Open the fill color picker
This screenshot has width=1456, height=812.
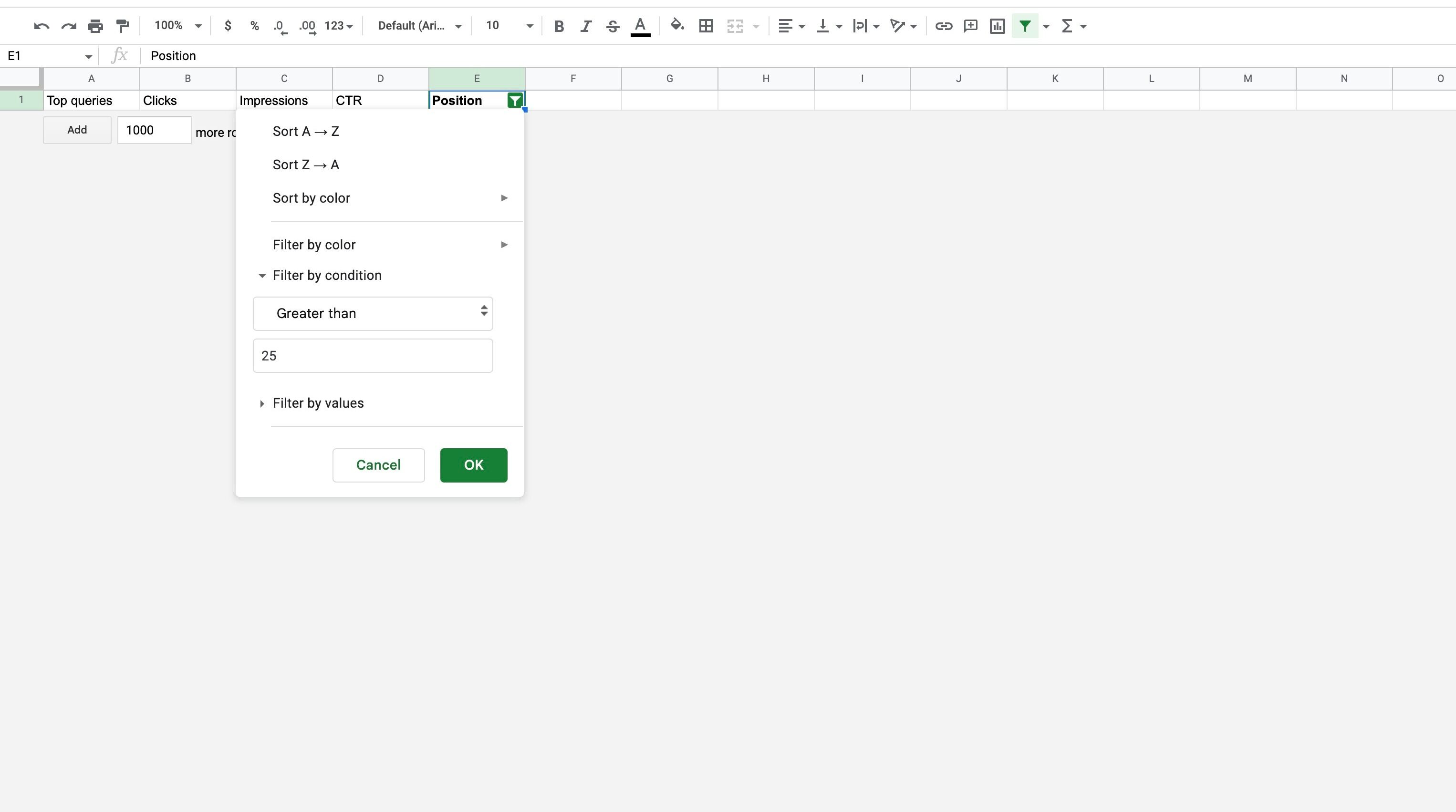677,26
